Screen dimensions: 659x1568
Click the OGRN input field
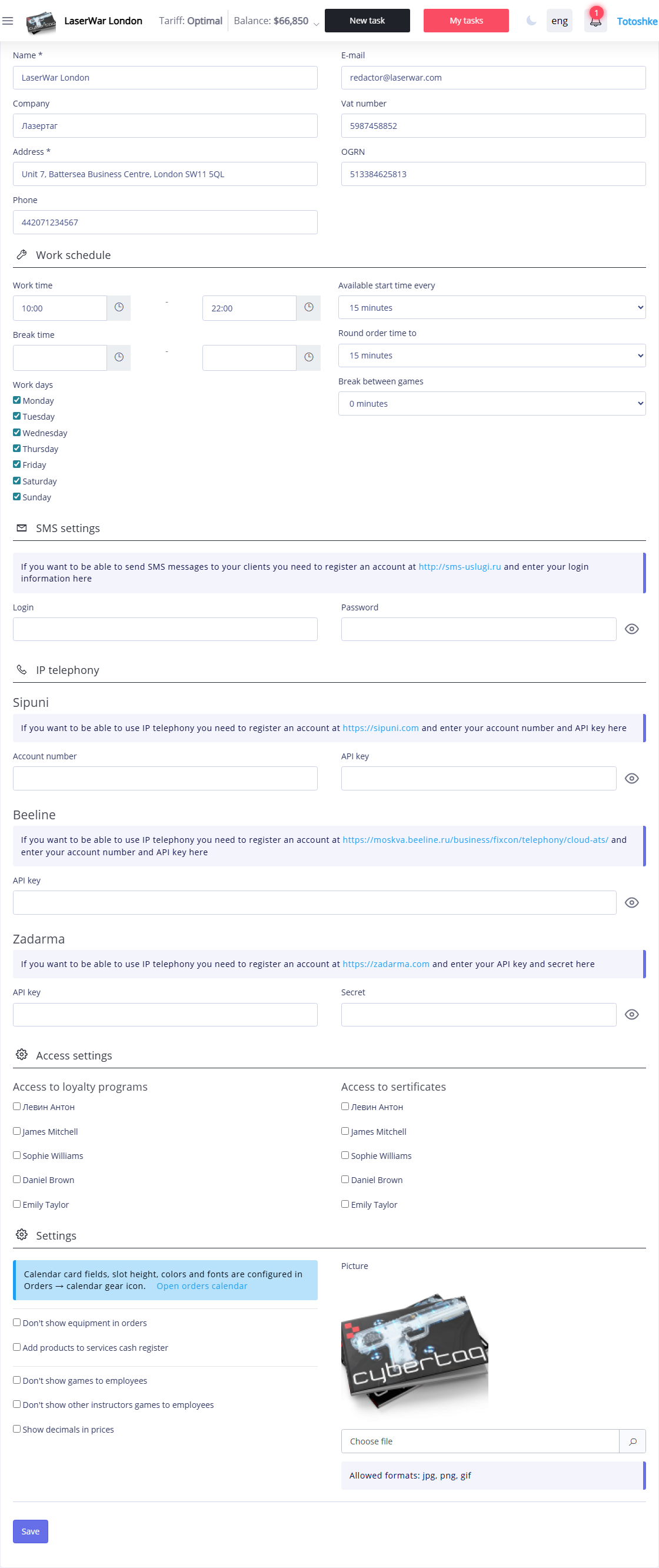click(x=493, y=174)
